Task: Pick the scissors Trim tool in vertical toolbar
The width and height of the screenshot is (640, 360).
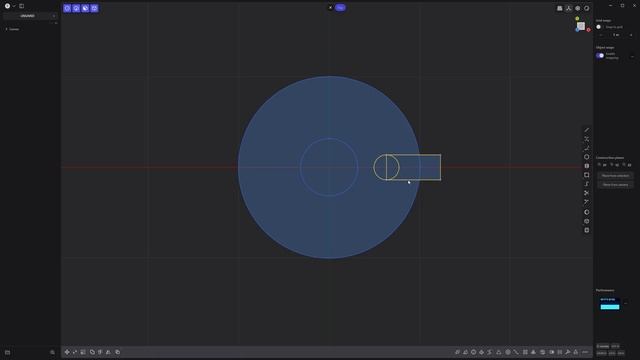Action: [x=587, y=193]
